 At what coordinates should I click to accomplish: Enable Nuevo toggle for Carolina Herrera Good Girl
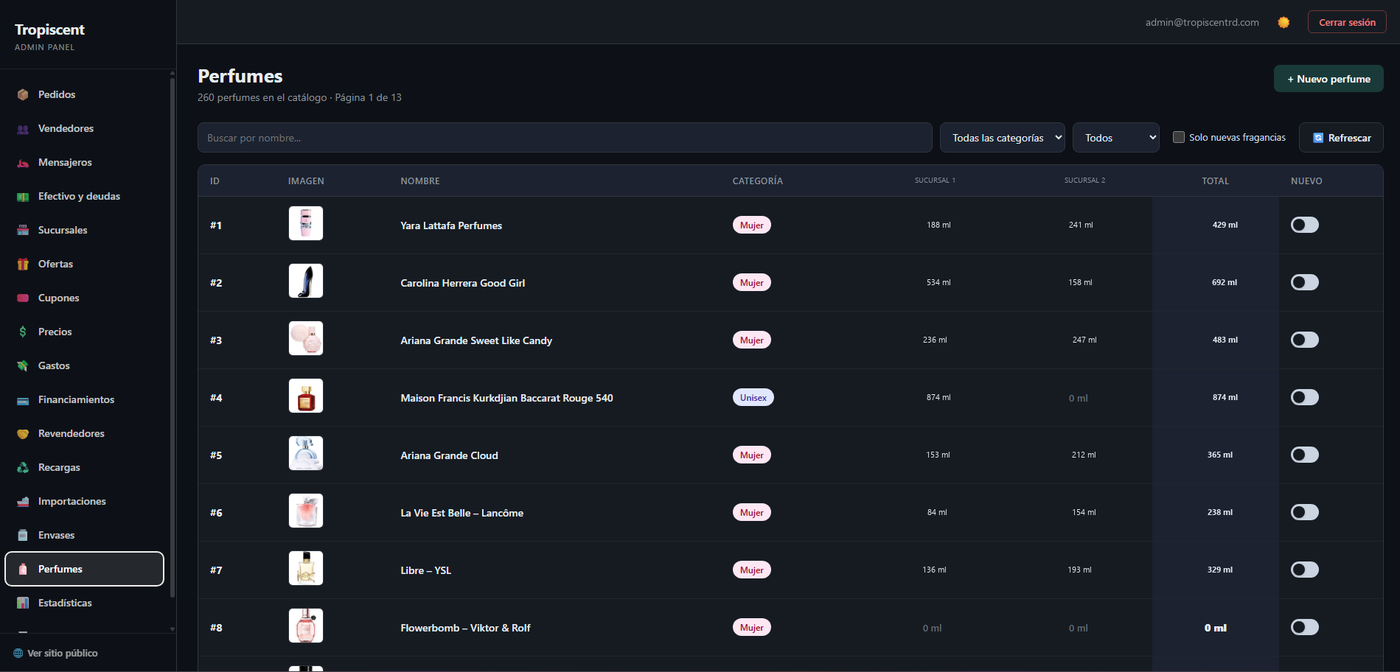[1305, 283]
